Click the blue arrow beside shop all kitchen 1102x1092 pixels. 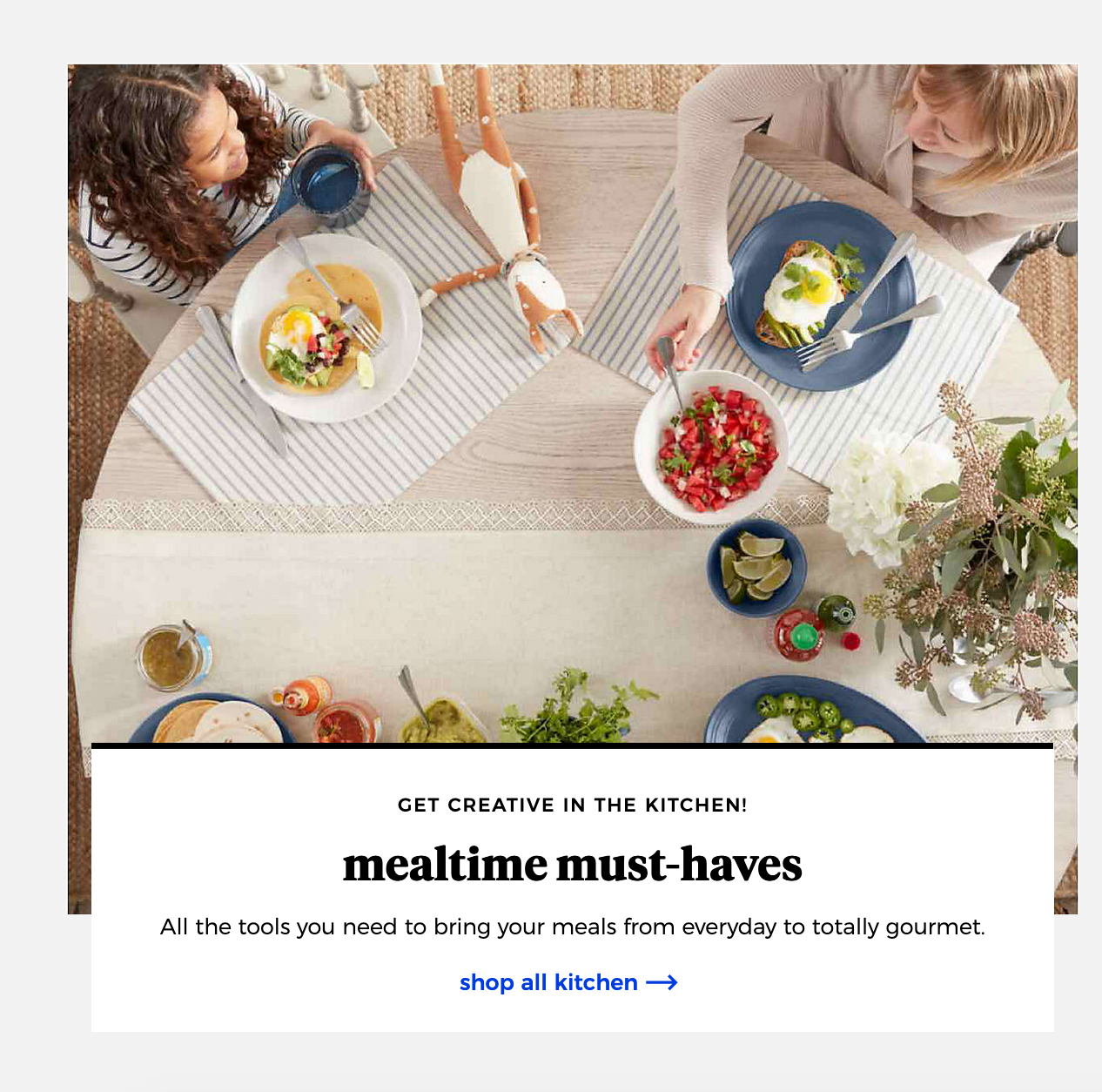[x=662, y=982]
